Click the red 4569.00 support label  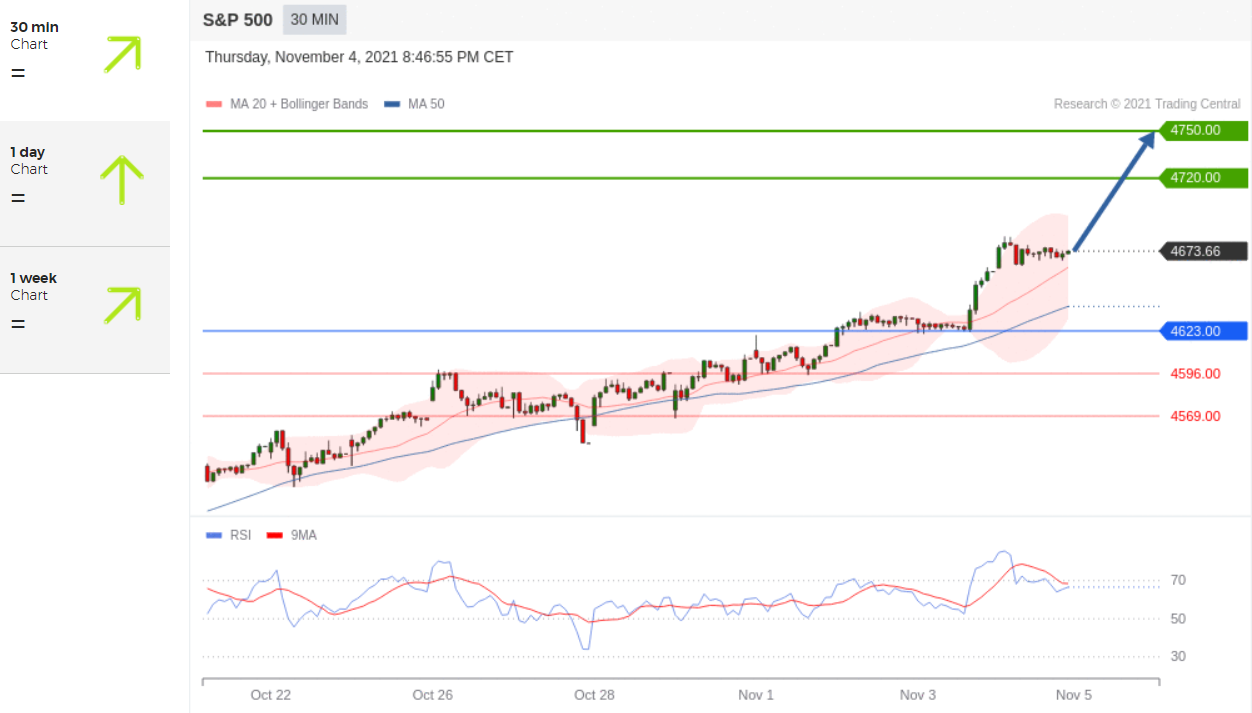click(1195, 416)
